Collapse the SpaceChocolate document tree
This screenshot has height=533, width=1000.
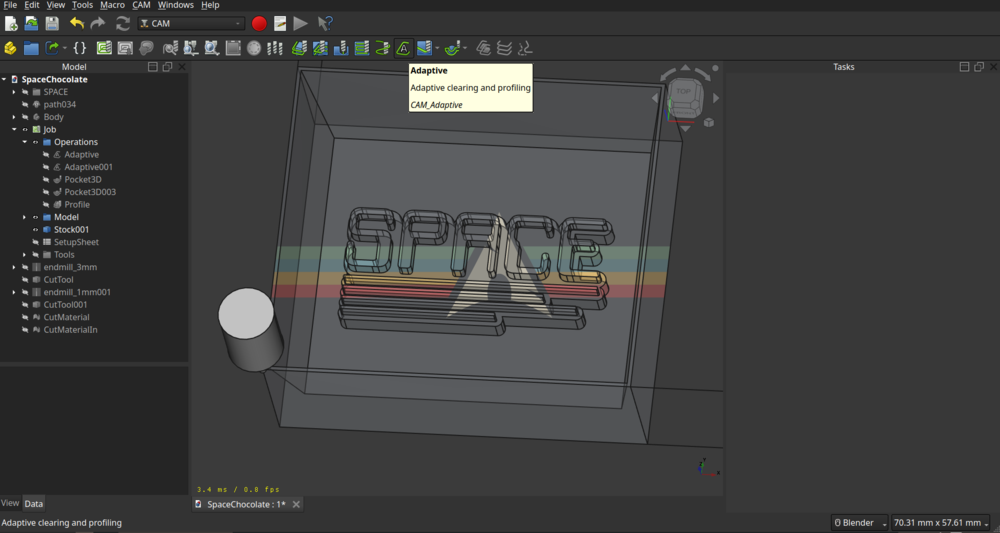(x=4, y=80)
